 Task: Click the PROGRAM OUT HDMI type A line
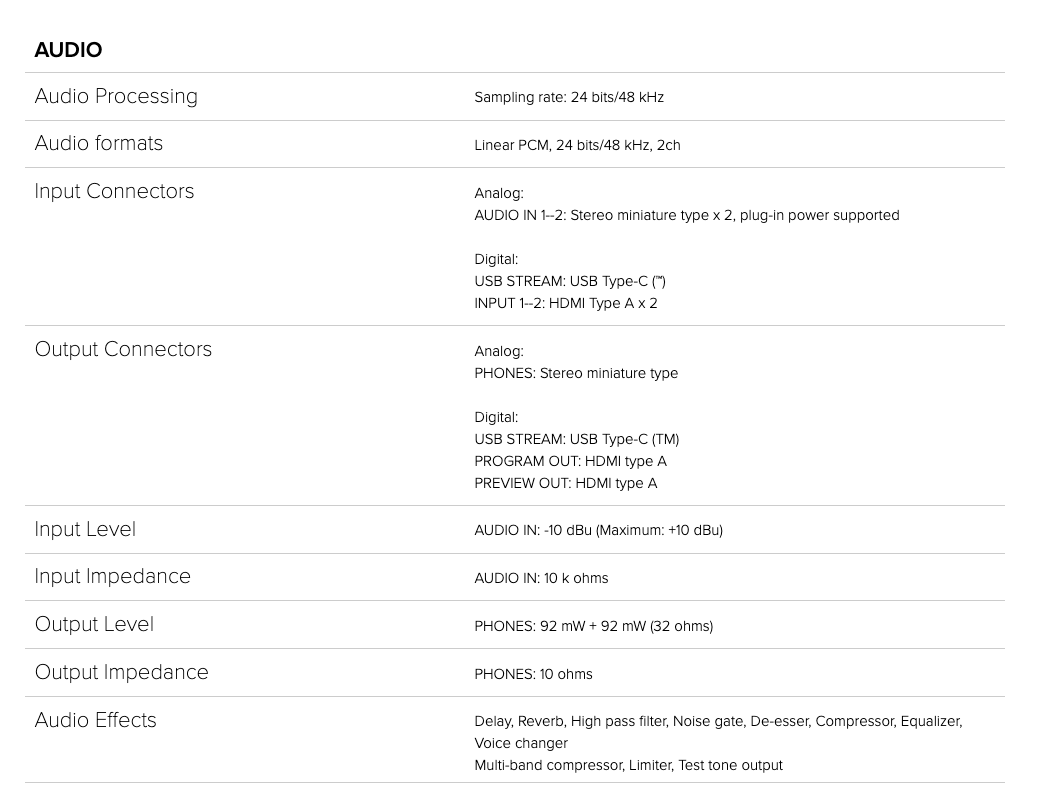pyautogui.click(x=570, y=461)
